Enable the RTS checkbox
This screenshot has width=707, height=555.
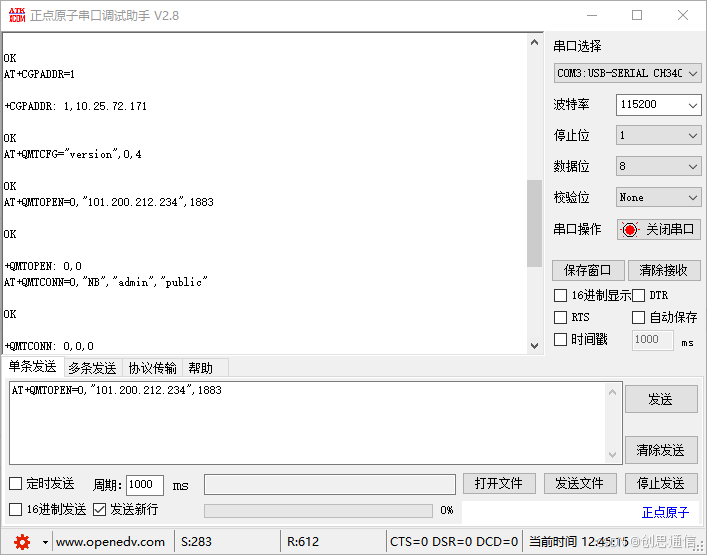[560, 317]
